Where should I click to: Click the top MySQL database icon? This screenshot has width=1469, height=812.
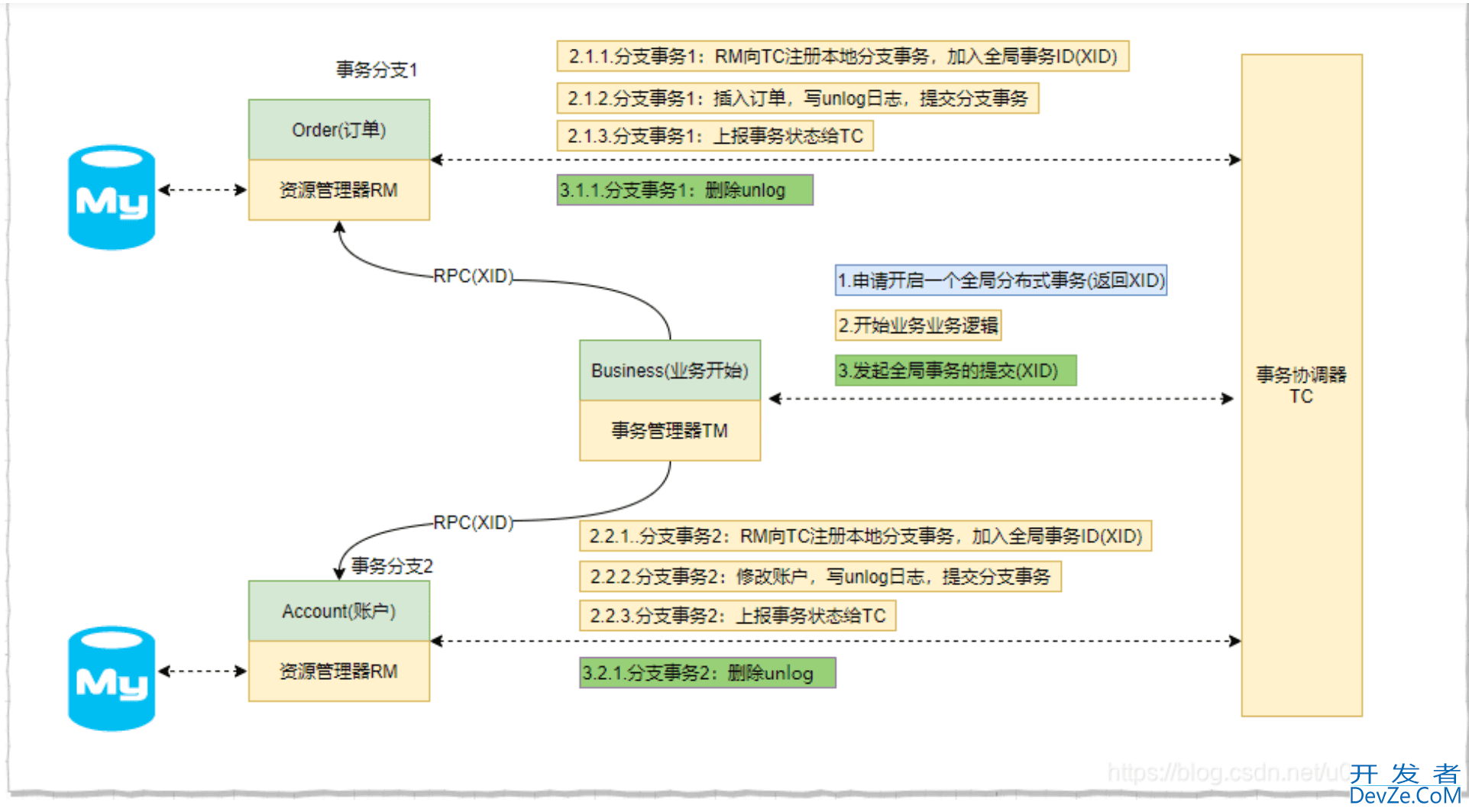pyautogui.click(x=112, y=197)
